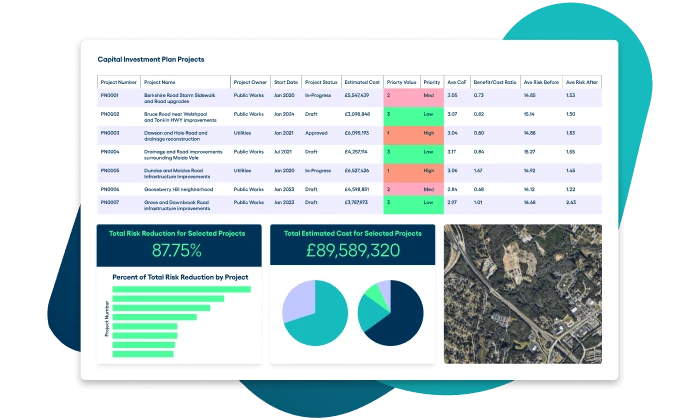Click the longest bar in risk reduction chart
This screenshot has height=420, width=700.
[x=181, y=289]
